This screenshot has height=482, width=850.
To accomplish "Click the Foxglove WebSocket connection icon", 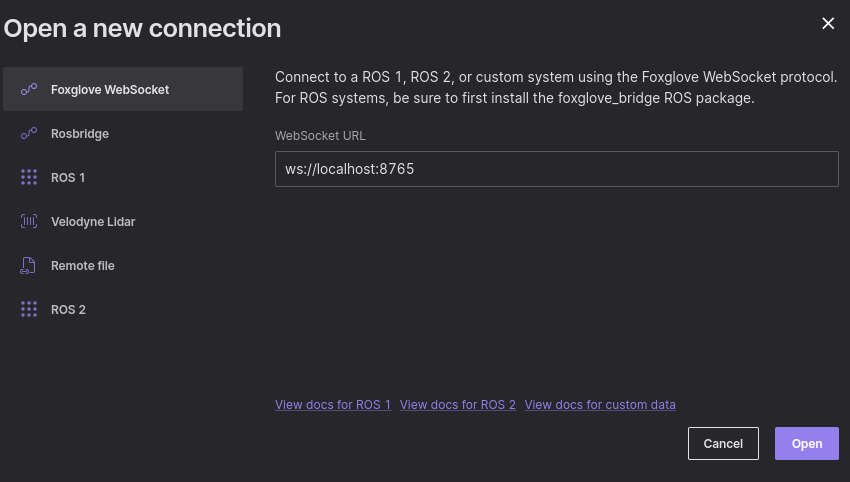I will tap(29, 89).
